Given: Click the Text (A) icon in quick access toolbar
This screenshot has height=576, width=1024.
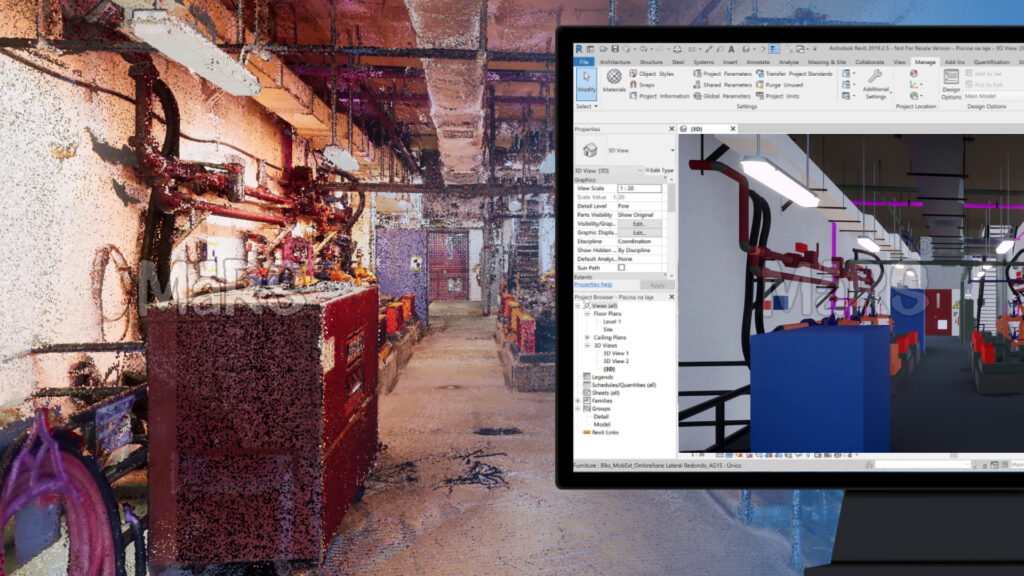Looking at the screenshot, I should click(x=731, y=49).
